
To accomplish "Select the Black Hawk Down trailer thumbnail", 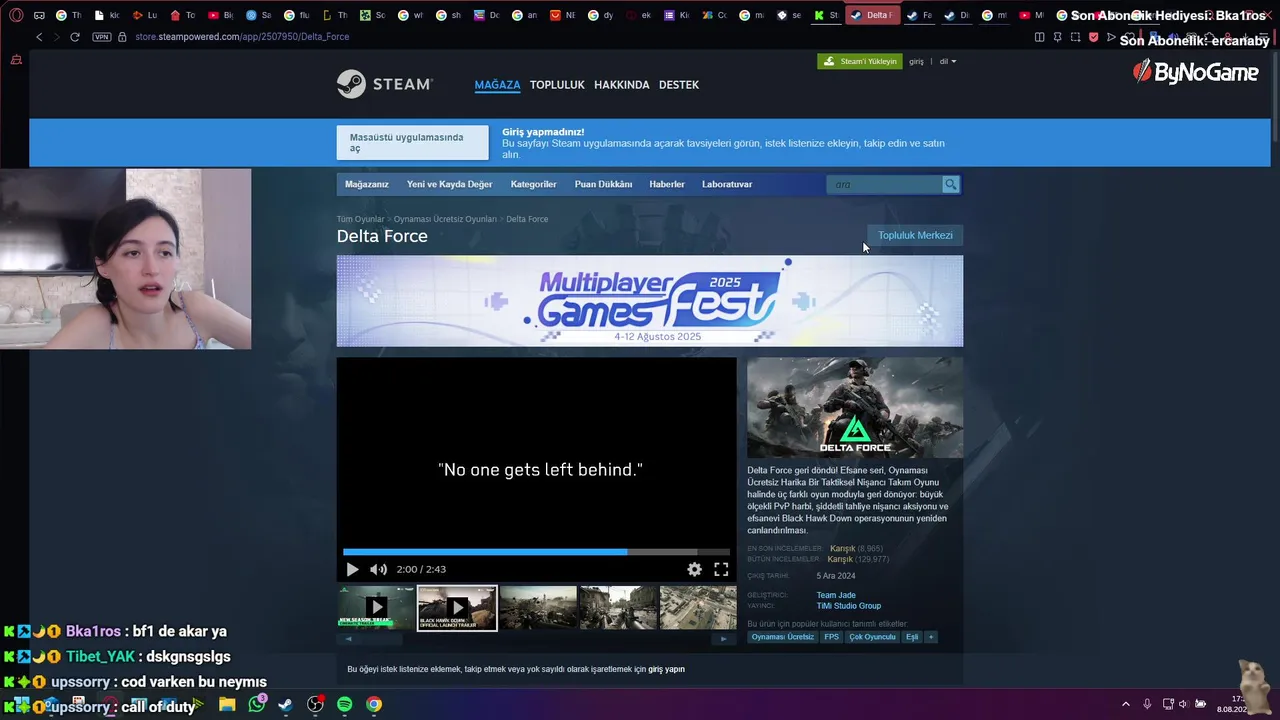I will (457, 607).
